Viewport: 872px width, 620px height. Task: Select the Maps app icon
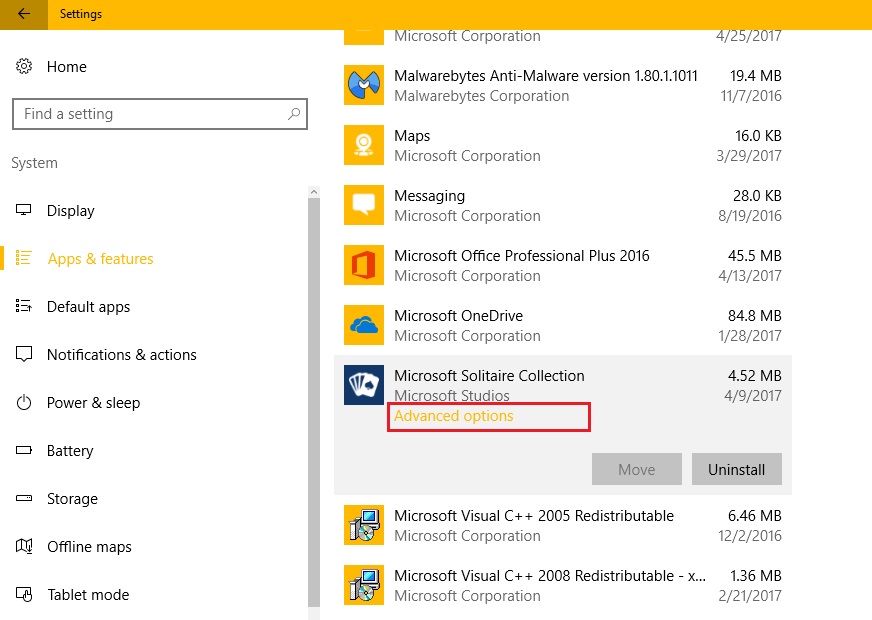tap(363, 146)
